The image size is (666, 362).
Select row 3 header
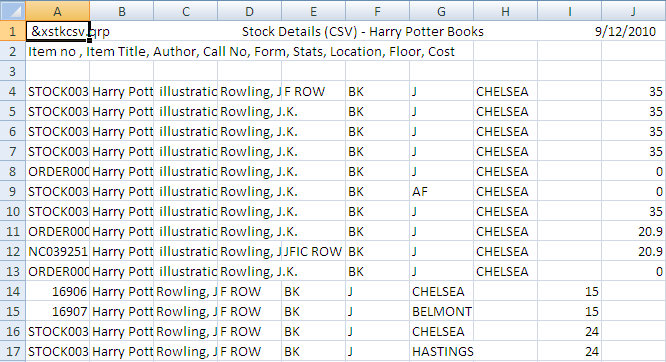[13, 71]
